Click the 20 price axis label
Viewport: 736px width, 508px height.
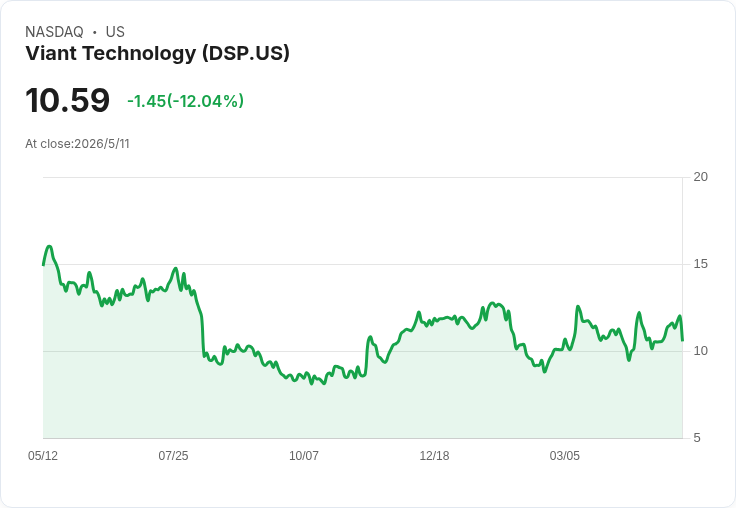tap(700, 177)
